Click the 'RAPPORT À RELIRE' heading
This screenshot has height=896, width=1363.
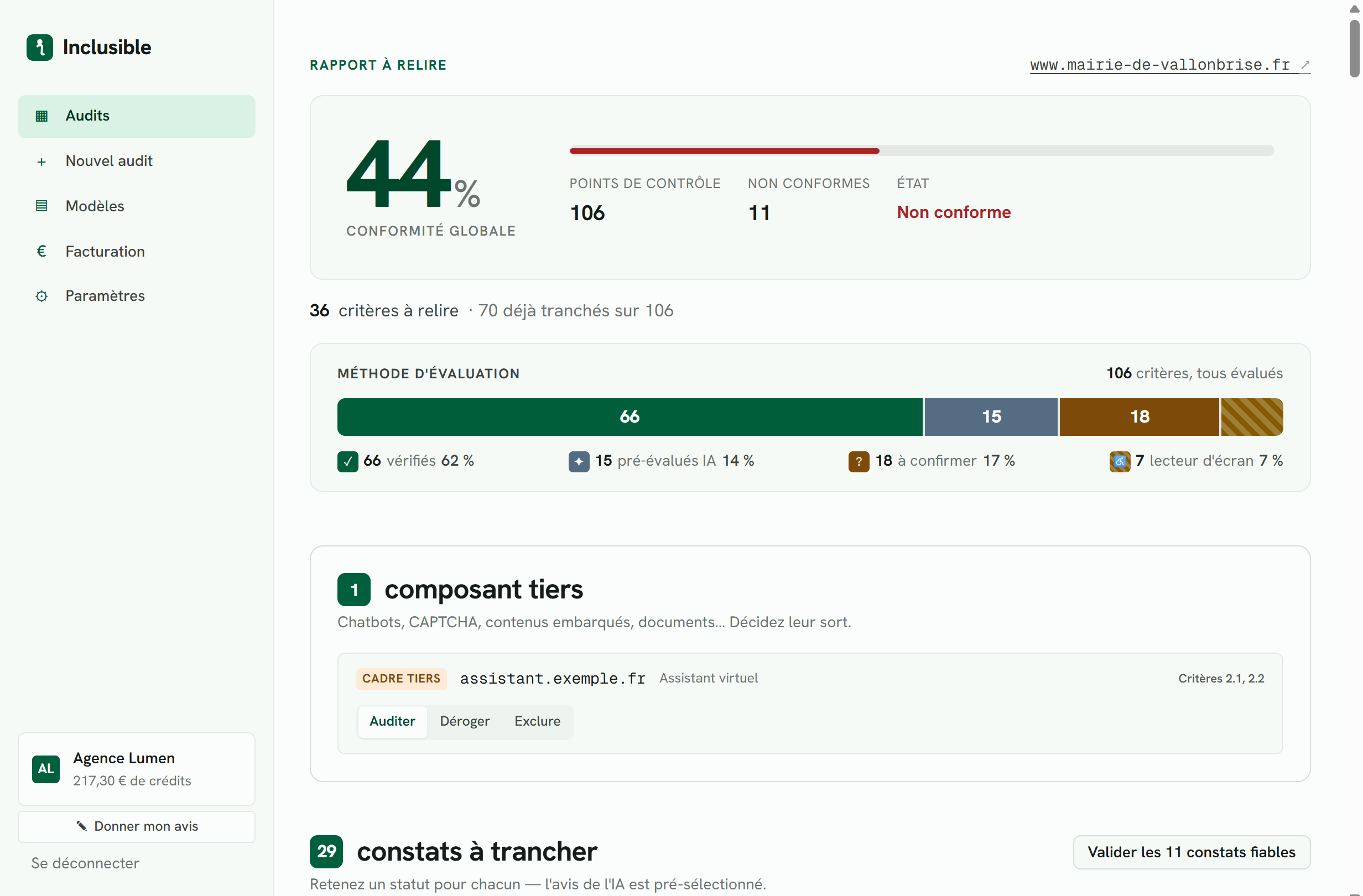coord(378,65)
